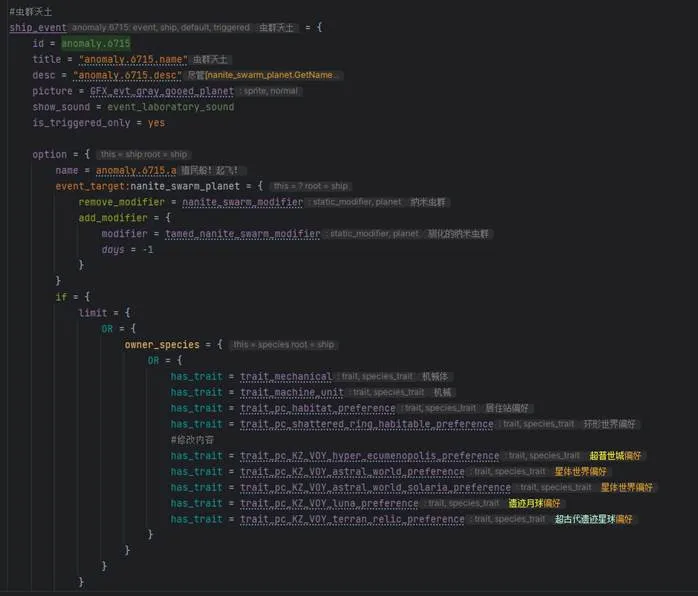Click the trait_mechanical trait reference
Screen dimensions: 698x596
(286, 377)
